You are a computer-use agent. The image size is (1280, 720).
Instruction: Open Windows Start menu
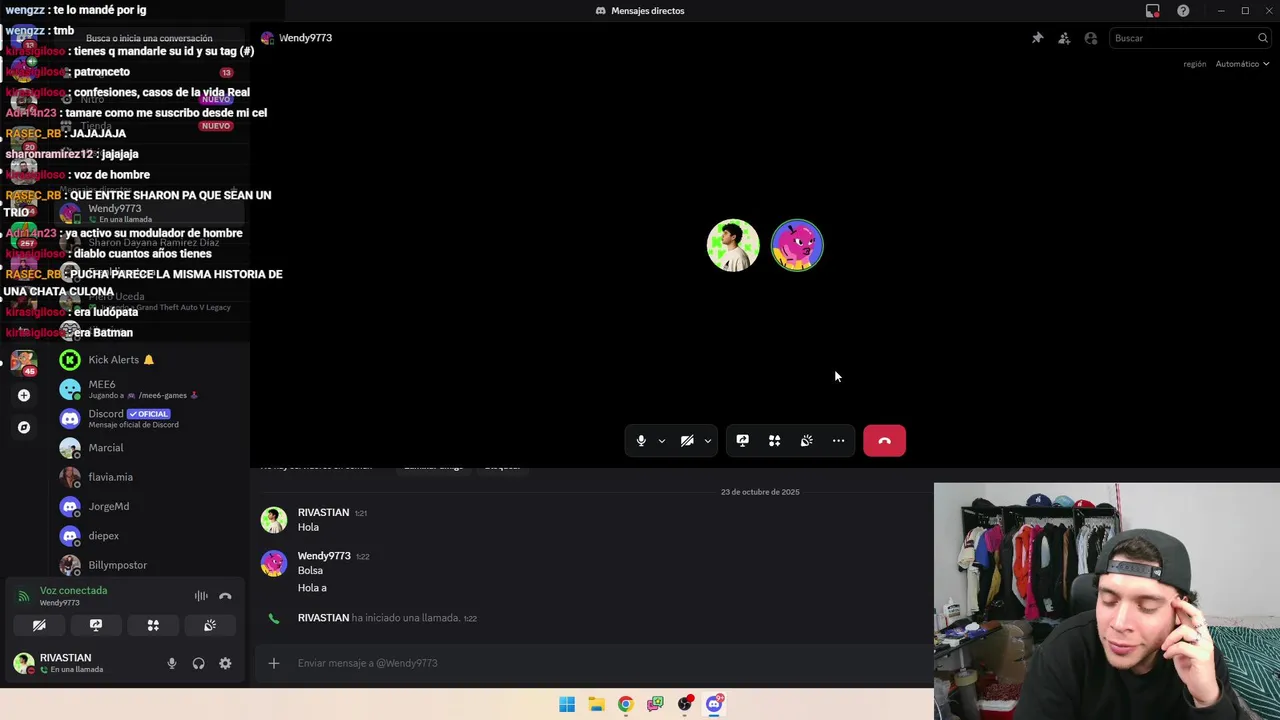[x=567, y=704]
